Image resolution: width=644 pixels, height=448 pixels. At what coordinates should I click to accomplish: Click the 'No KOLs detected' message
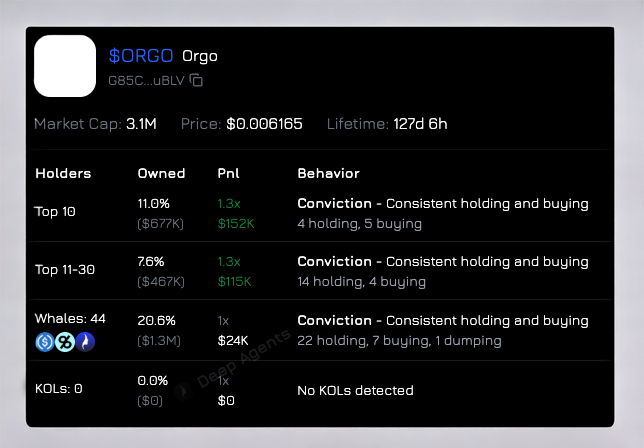click(355, 391)
